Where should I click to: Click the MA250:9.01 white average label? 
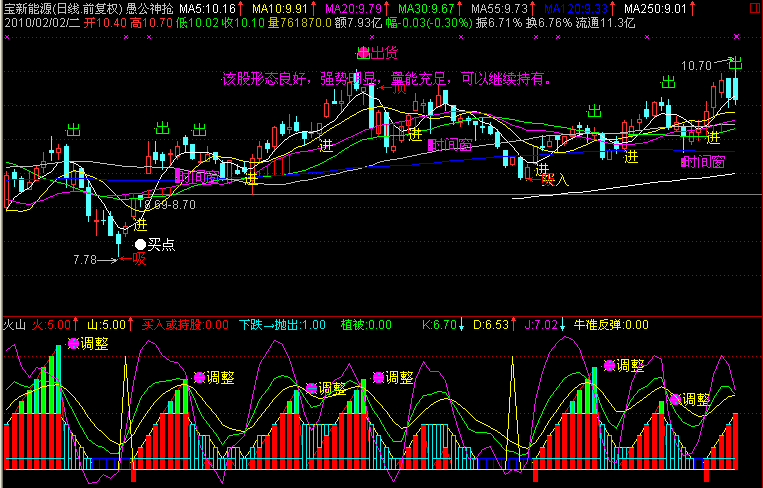click(x=654, y=9)
